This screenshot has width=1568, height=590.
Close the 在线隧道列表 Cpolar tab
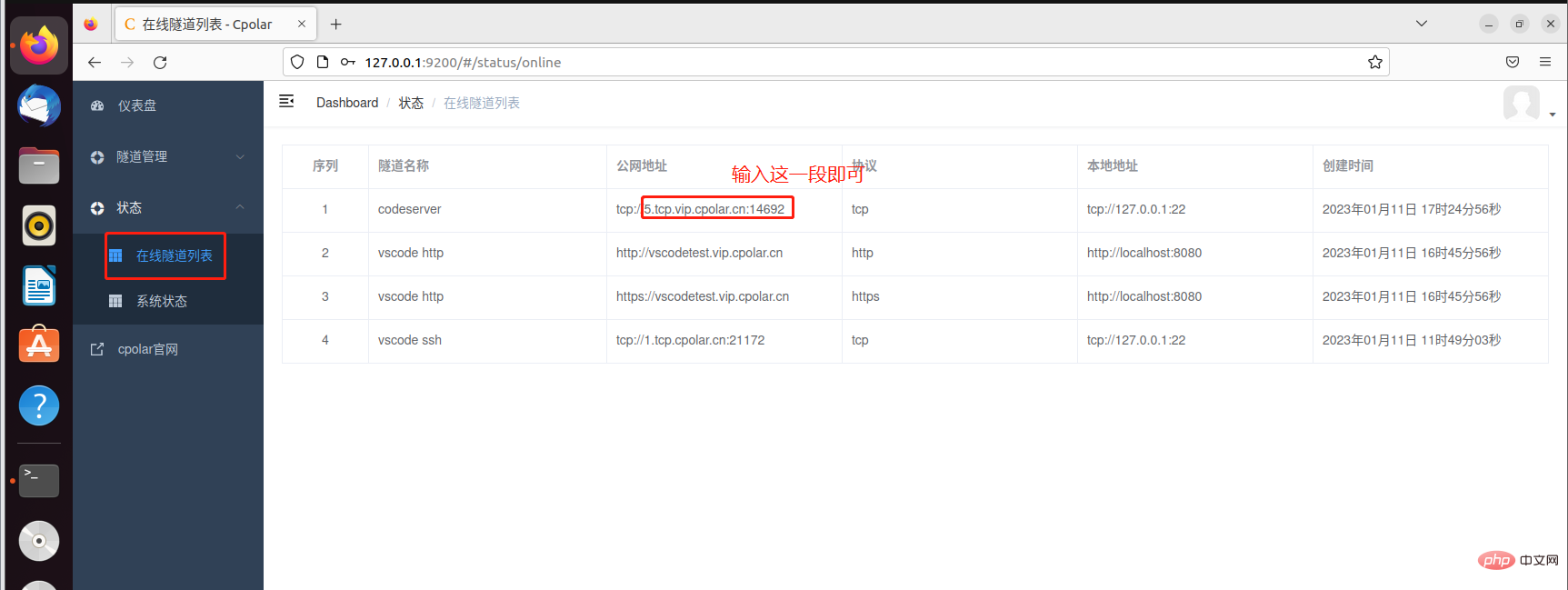[x=302, y=25]
